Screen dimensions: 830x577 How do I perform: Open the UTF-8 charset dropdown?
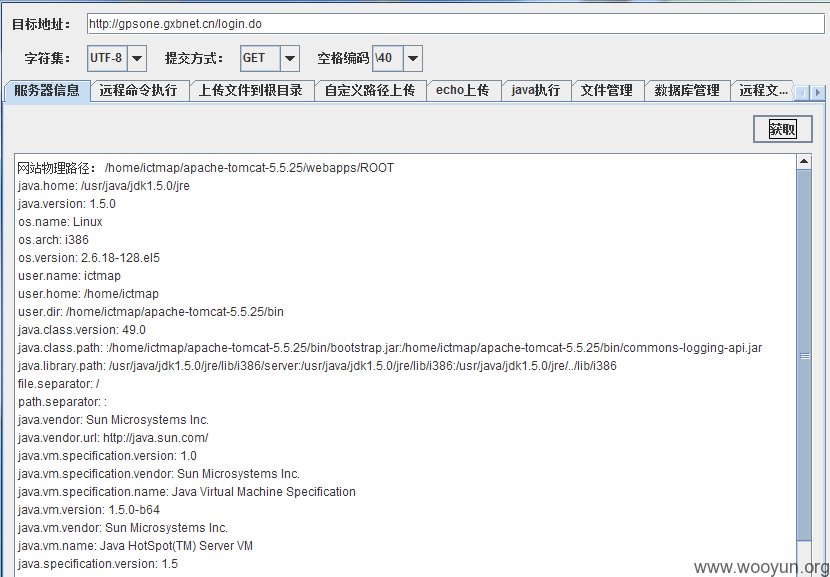[x=137, y=58]
